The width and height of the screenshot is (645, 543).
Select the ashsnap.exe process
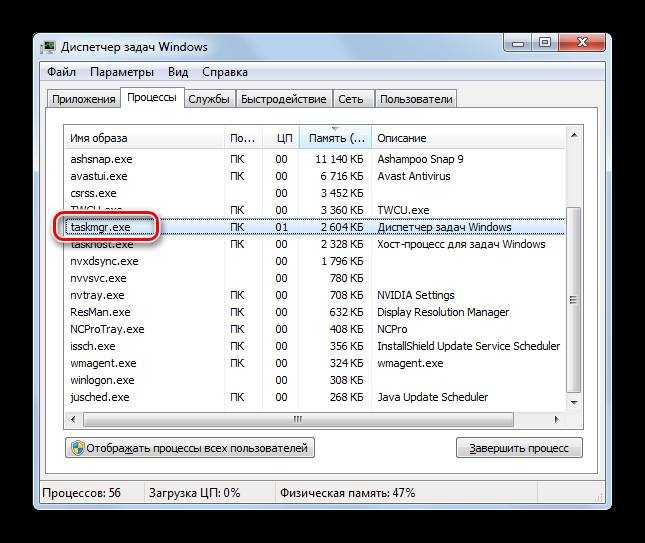[101, 159]
